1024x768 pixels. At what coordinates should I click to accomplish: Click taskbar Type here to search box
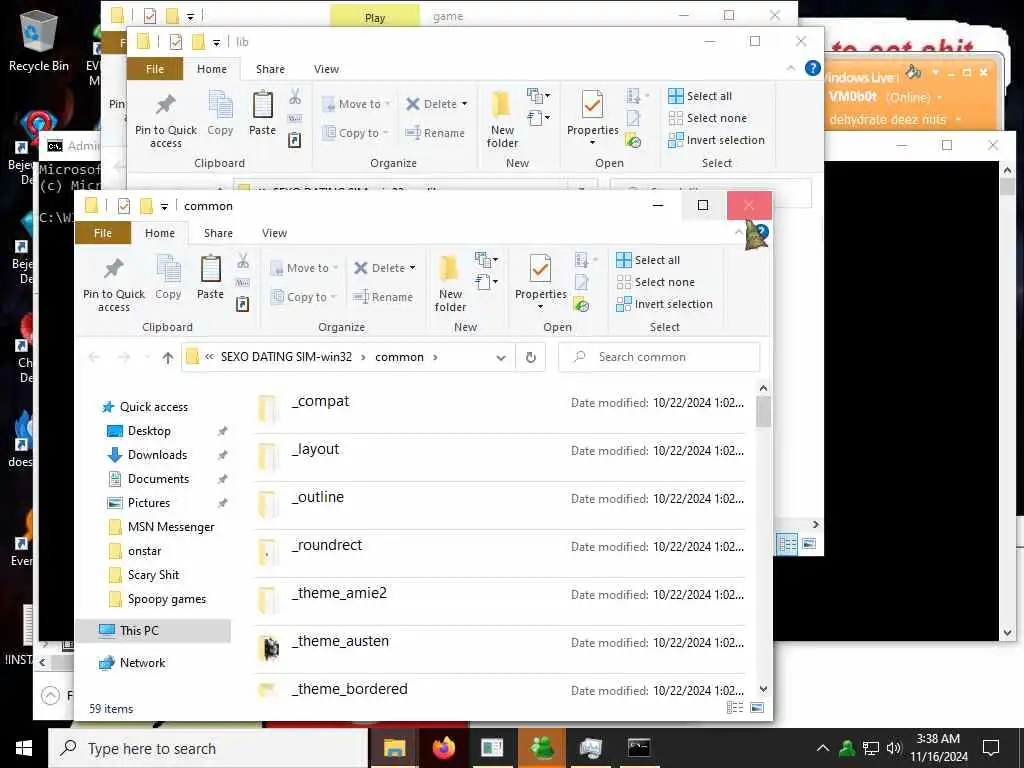(208, 748)
